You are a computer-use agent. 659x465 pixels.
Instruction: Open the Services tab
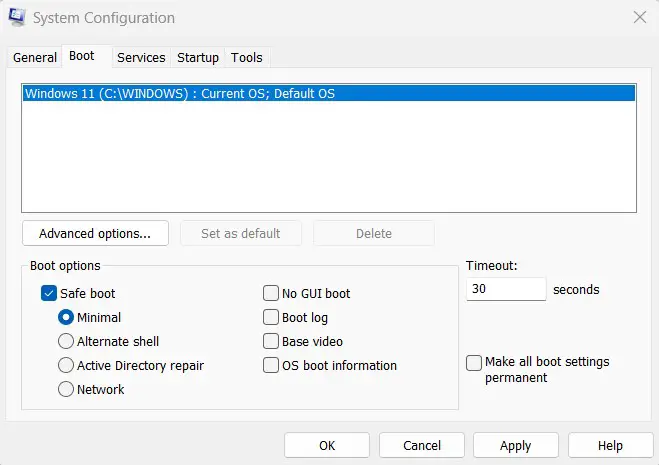click(x=141, y=58)
